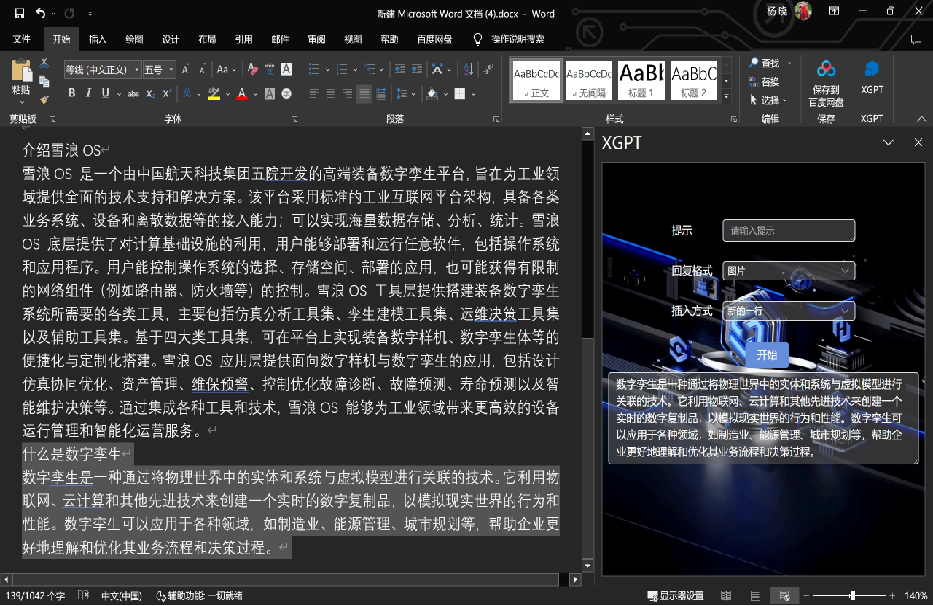Toggle center alignment
The image size is (933, 606).
pos(331,93)
